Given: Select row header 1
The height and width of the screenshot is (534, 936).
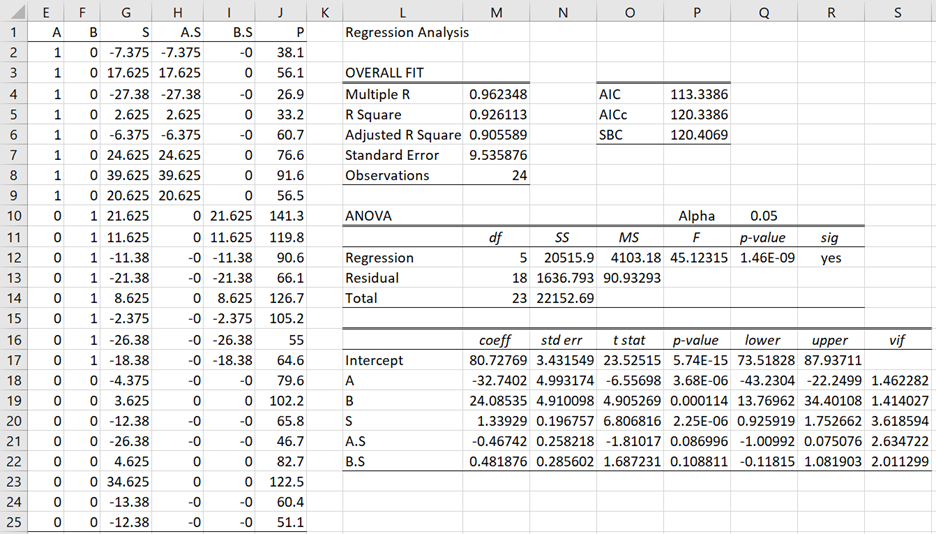Looking at the screenshot, I should pos(13,32).
